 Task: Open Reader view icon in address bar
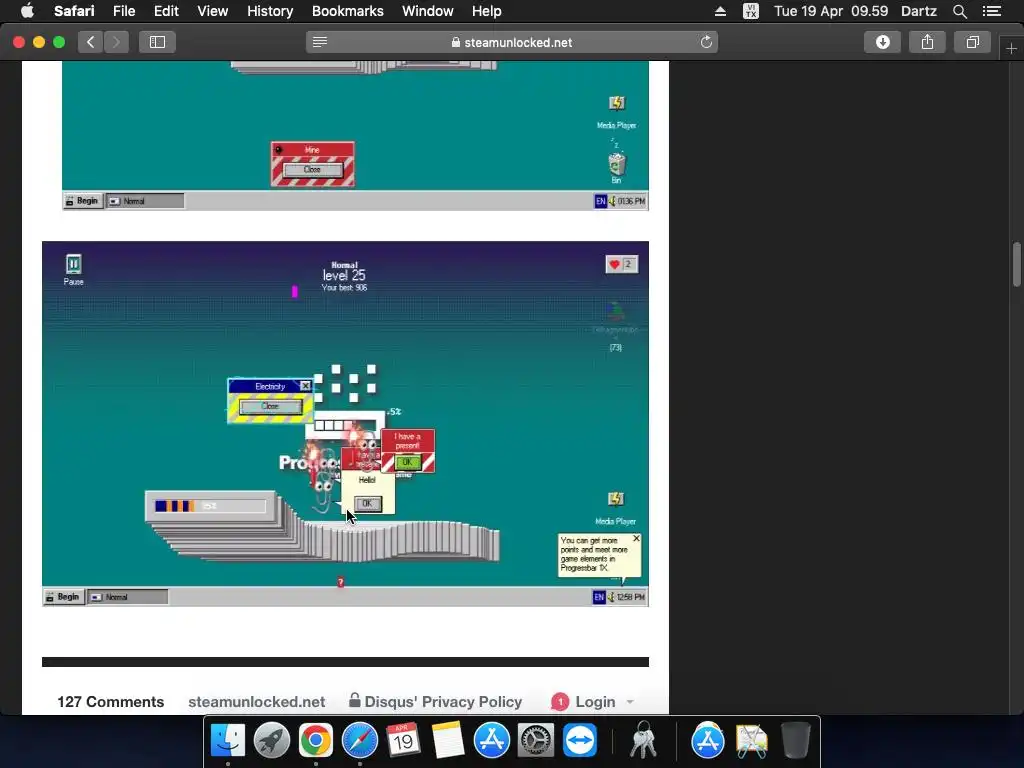pos(319,42)
